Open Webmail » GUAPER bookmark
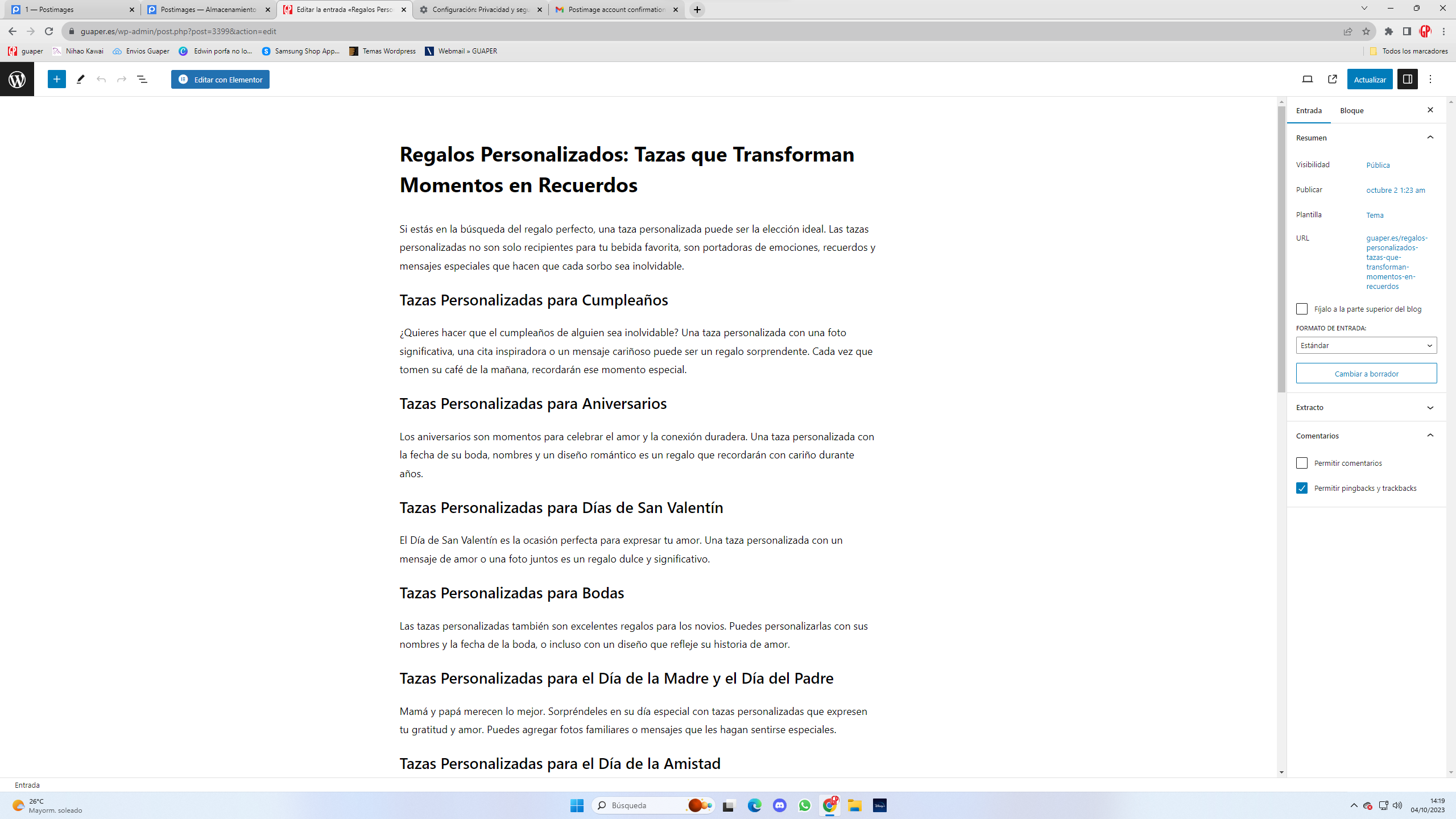 (461, 51)
